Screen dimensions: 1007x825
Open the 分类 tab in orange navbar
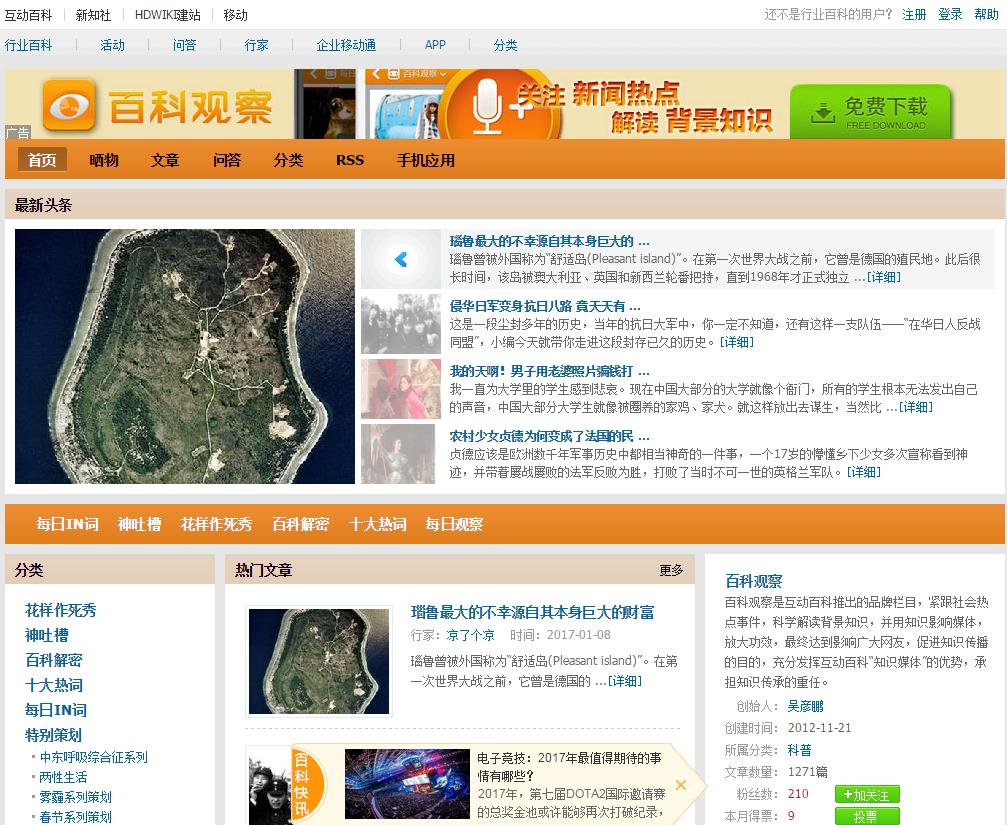[x=288, y=160]
